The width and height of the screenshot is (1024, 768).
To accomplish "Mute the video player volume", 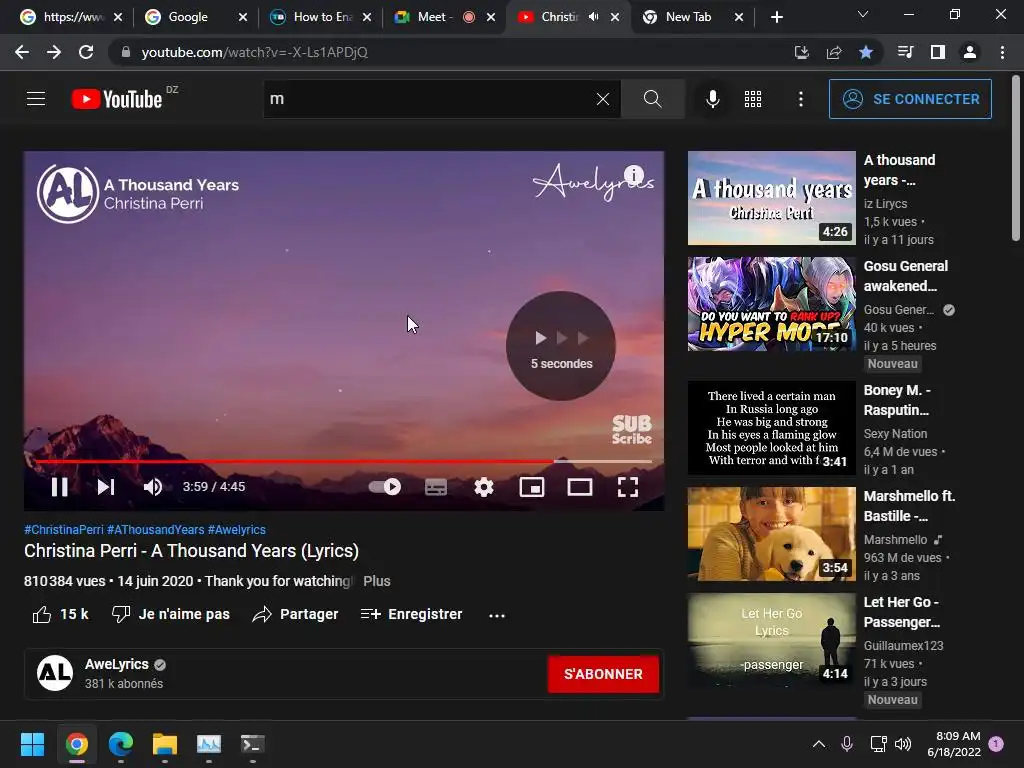I will (x=153, y=487).
